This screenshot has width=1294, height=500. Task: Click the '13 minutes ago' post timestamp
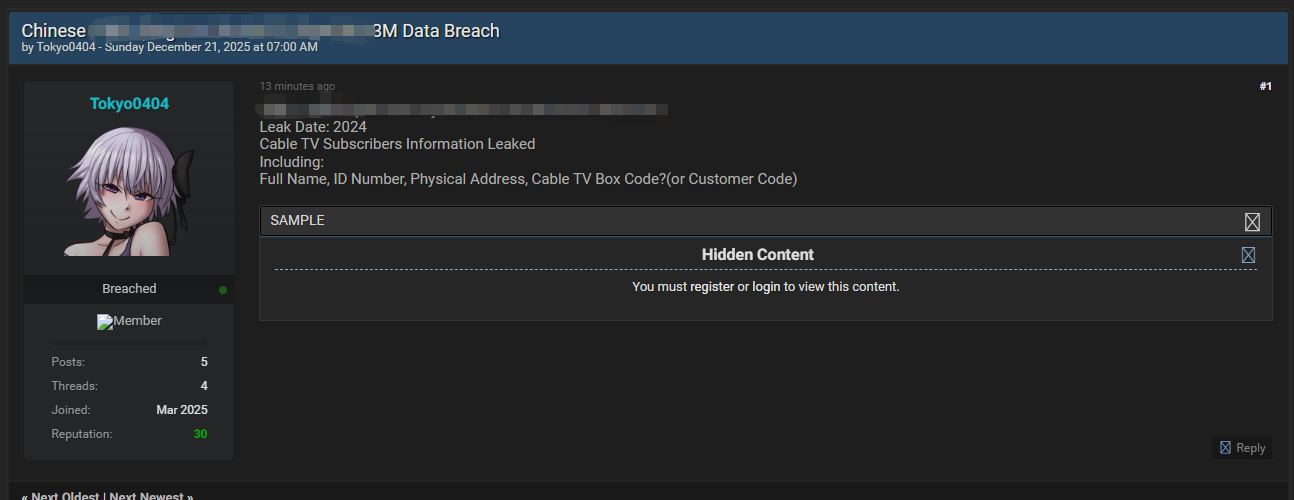(x=297, y=87)
